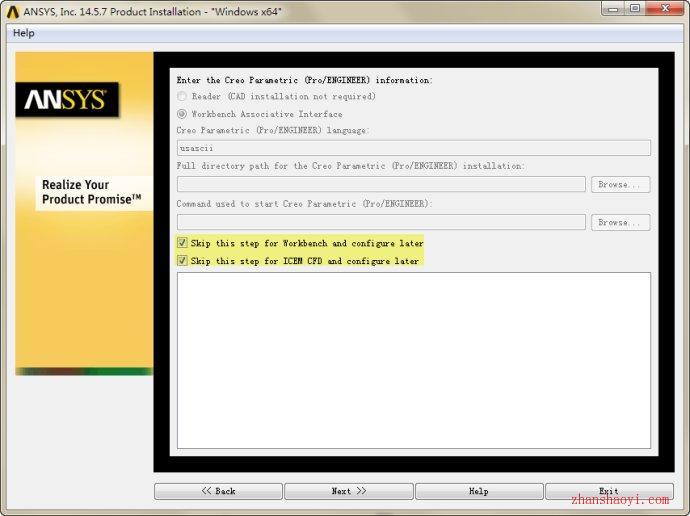This screenshot has width=690, height=516.
Task: Maximize the installer window
Action: (x=635, y=9)
